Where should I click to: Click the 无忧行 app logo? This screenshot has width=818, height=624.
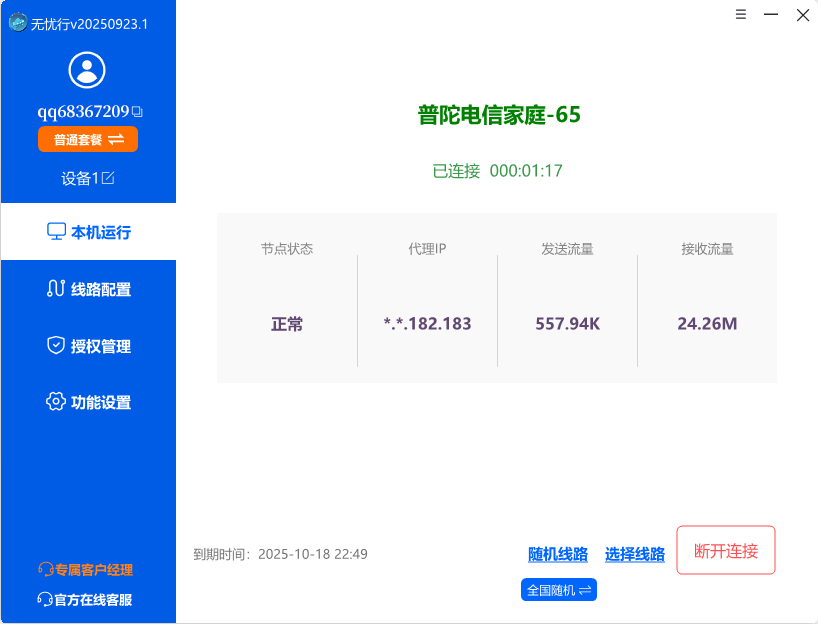pos(16,22)
